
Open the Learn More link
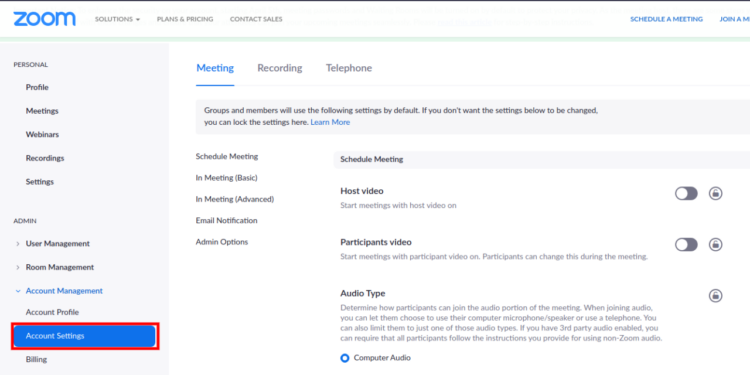coord(330,122)
